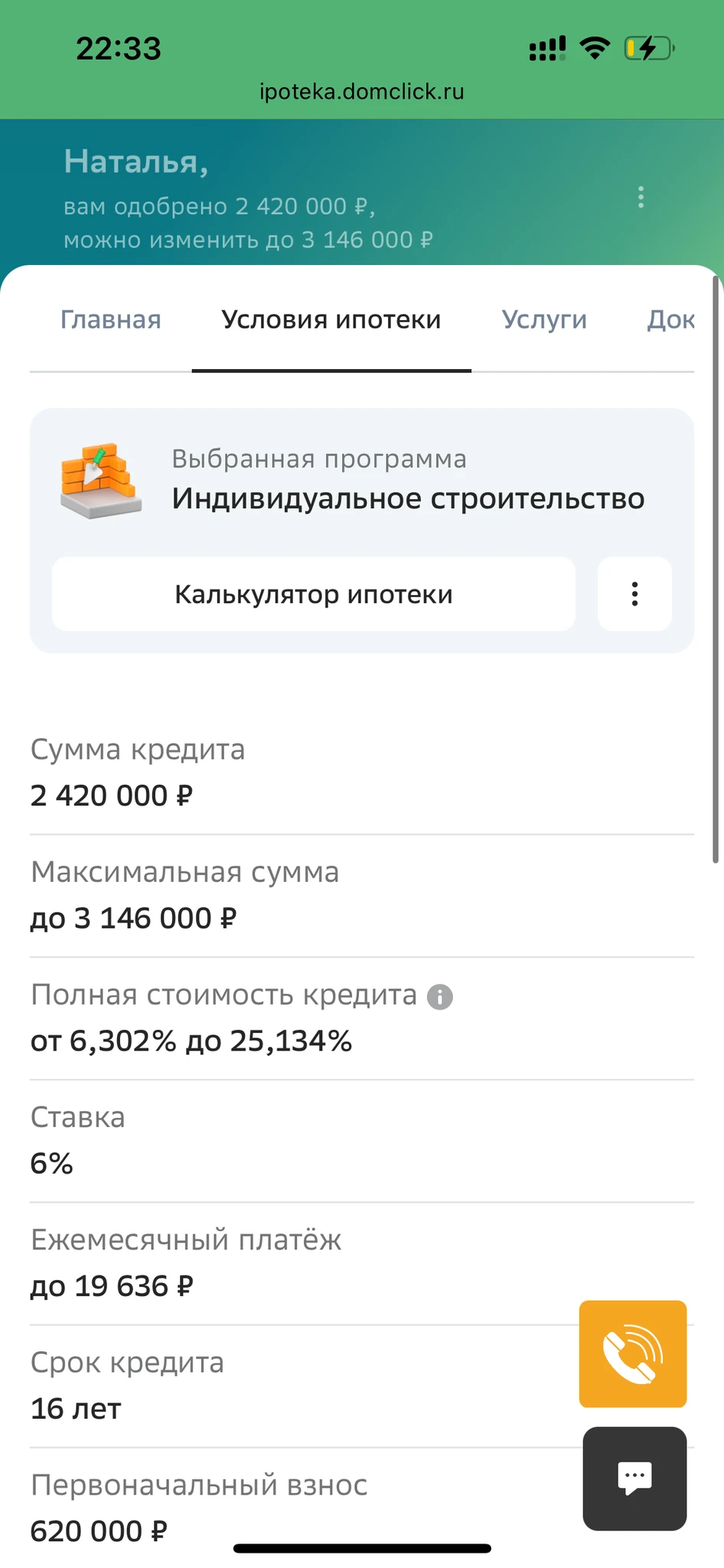Tap the Индивидуальное строительство program title
The image size is (724, 1568).
[408, 499]
